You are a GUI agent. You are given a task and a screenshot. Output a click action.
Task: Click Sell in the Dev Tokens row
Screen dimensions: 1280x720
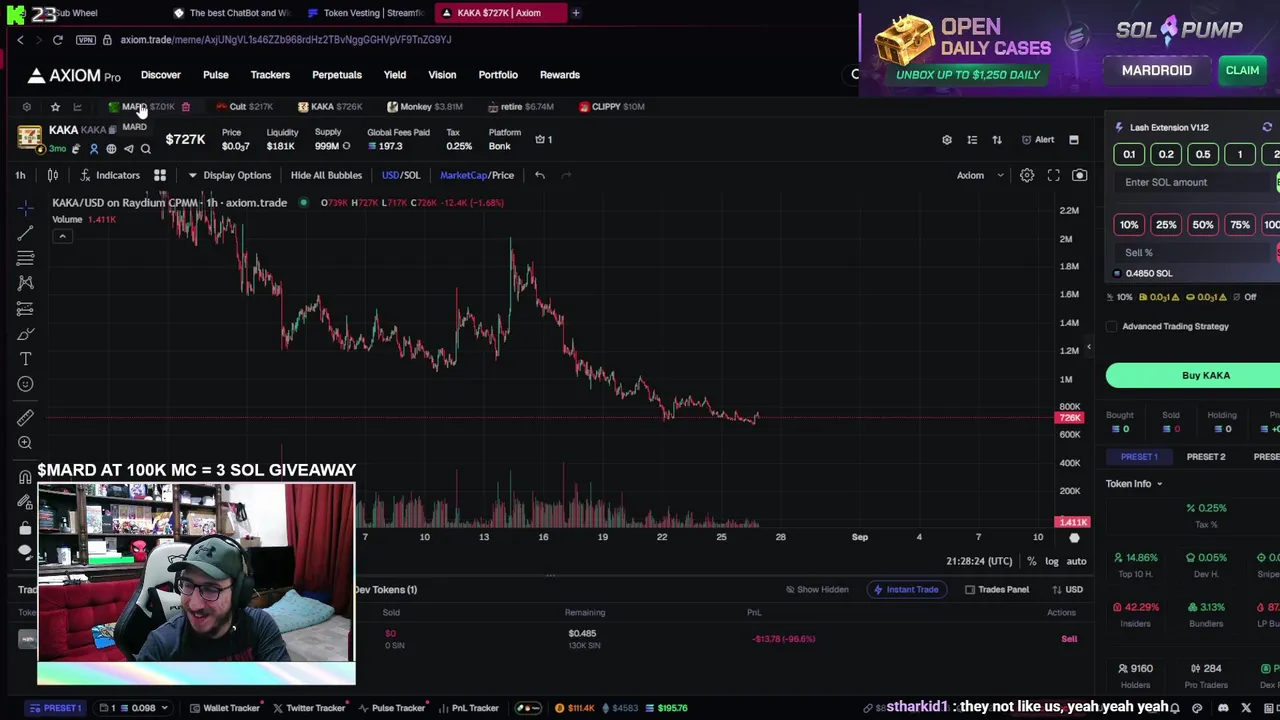tap(1069, 639)
